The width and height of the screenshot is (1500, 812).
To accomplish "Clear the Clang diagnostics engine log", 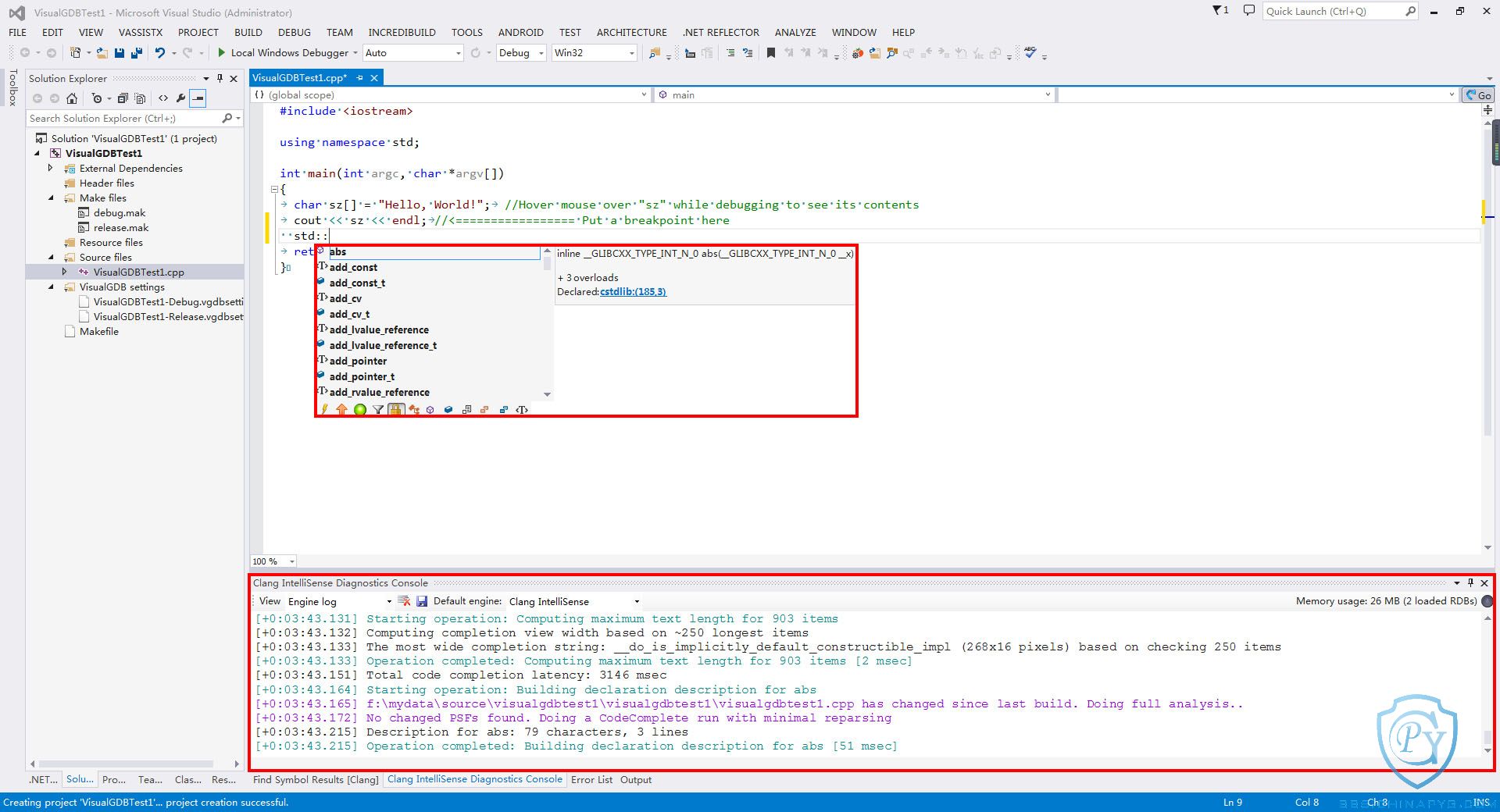I will tap(404, 600).
